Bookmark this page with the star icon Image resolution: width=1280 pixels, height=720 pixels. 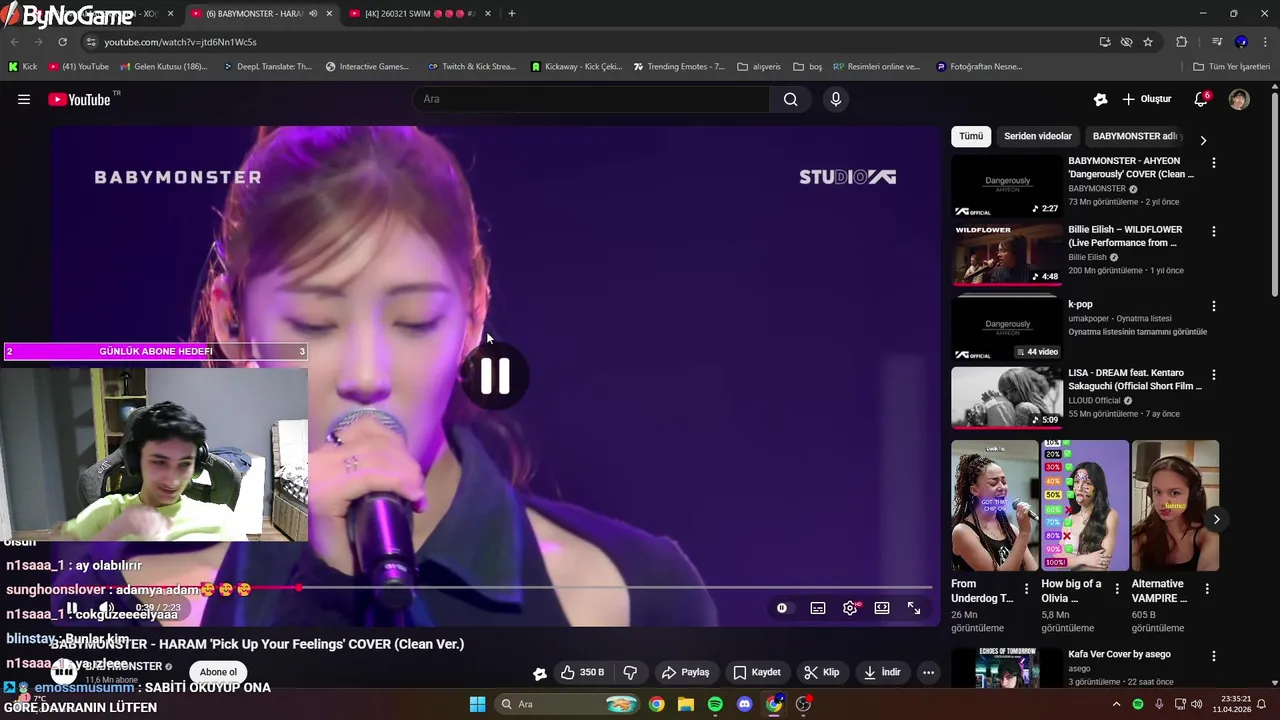(x=1148, y=42)
